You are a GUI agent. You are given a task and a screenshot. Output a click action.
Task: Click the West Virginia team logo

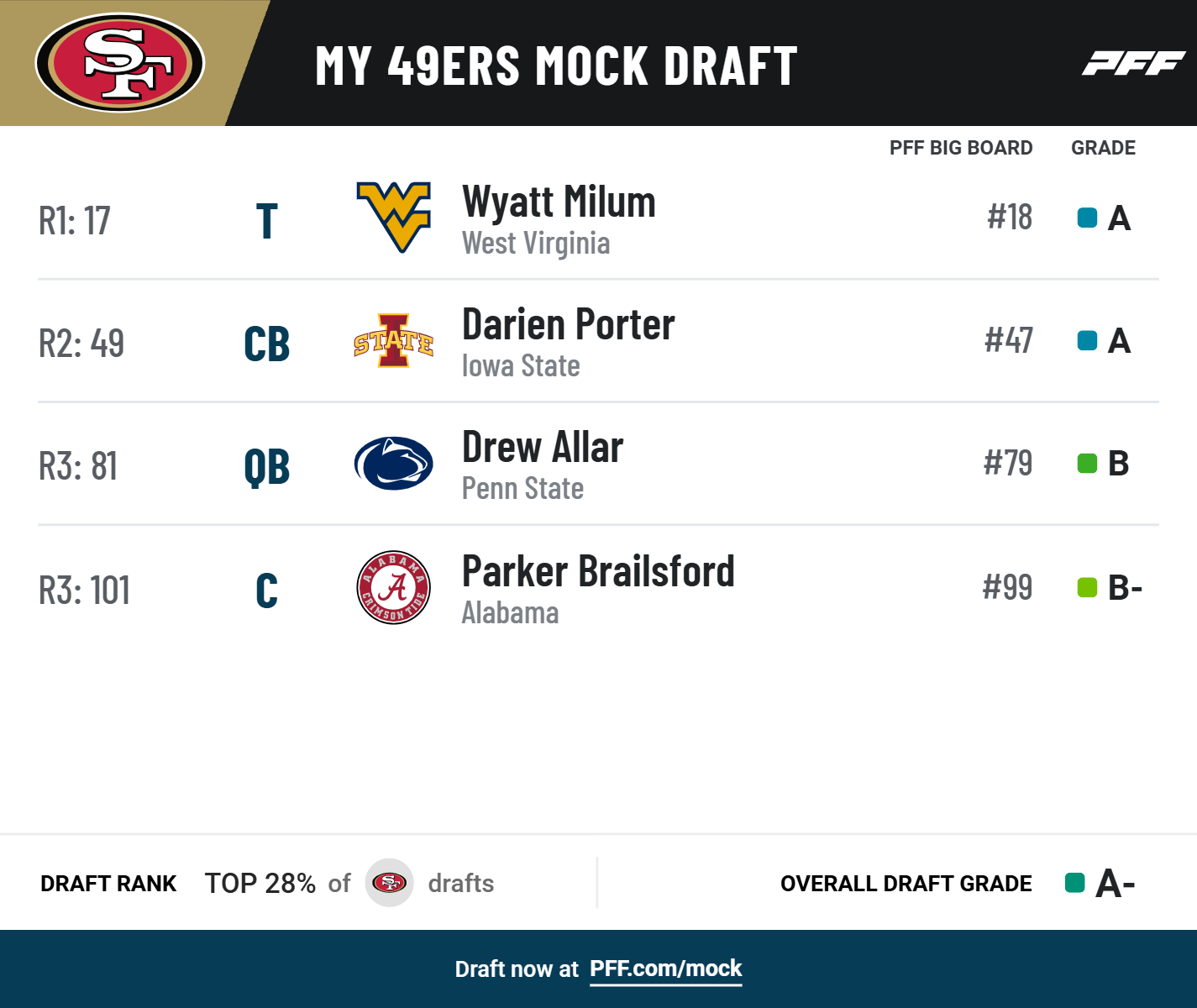click(x=393, y=218)
